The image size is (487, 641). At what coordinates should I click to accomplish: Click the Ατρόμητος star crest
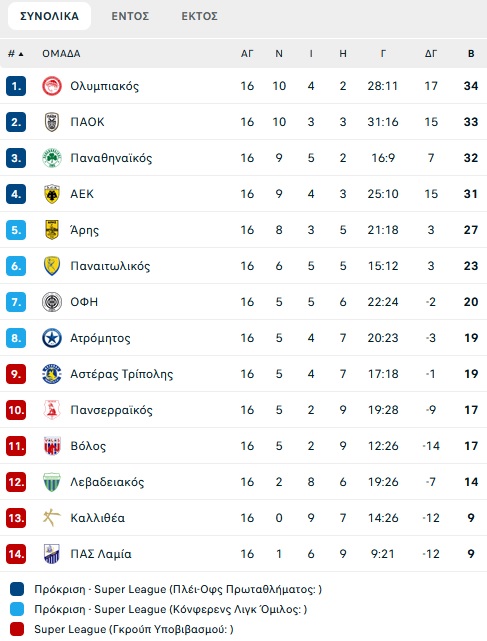pos(52,338)
